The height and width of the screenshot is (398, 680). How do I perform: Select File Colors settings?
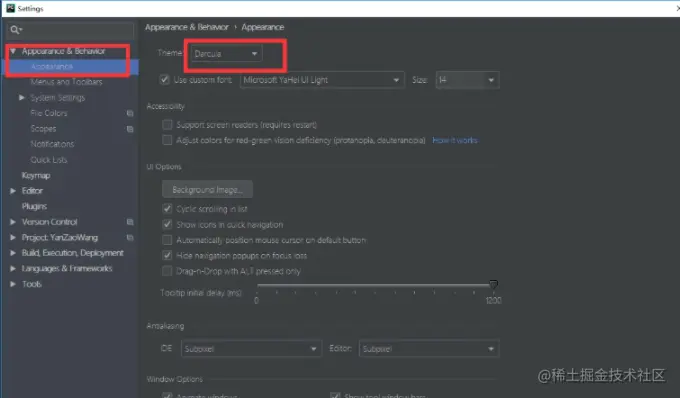click(x=49, y=113)
